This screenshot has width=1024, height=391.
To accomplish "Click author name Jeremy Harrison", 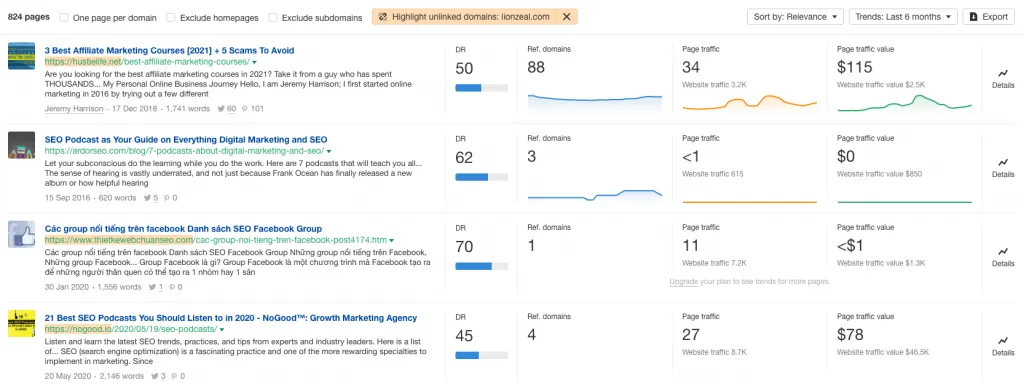I will tap(74, 109).
